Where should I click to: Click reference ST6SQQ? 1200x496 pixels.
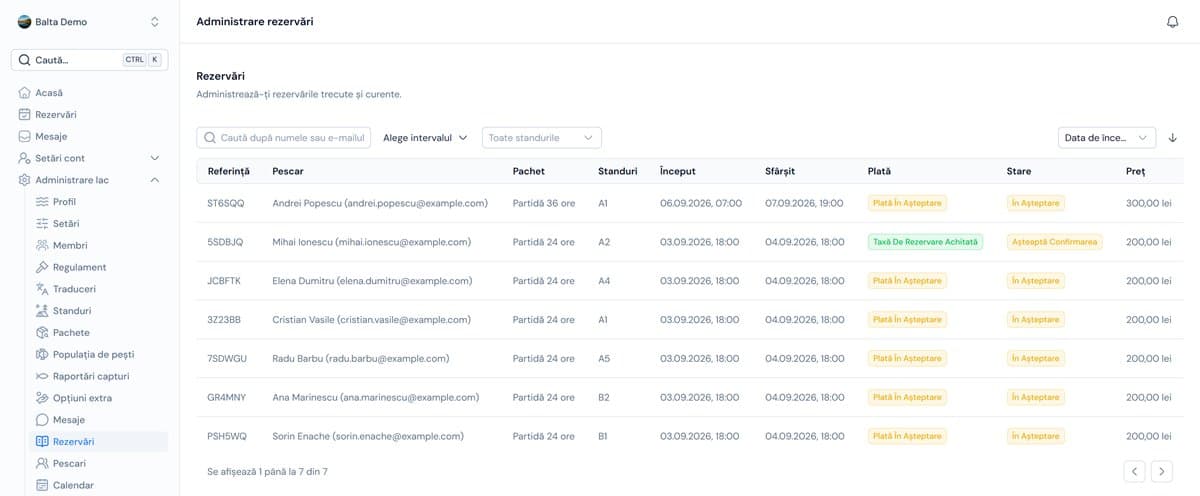[x=225, y=203]
